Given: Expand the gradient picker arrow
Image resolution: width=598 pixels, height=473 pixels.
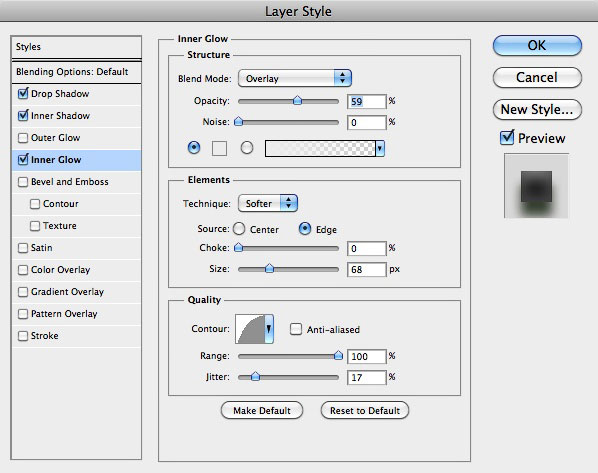Looking at the screenshot, I should 380,148.
